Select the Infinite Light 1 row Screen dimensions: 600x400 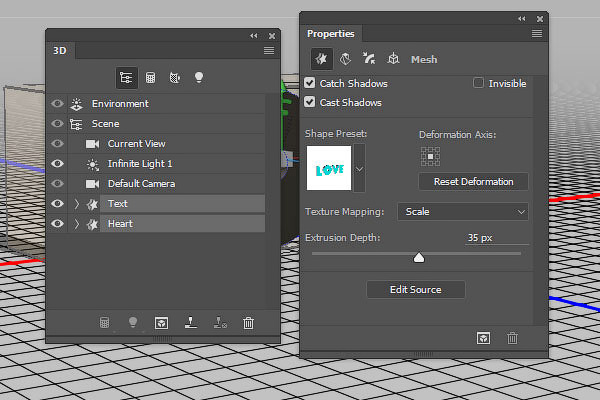point(157,163)
